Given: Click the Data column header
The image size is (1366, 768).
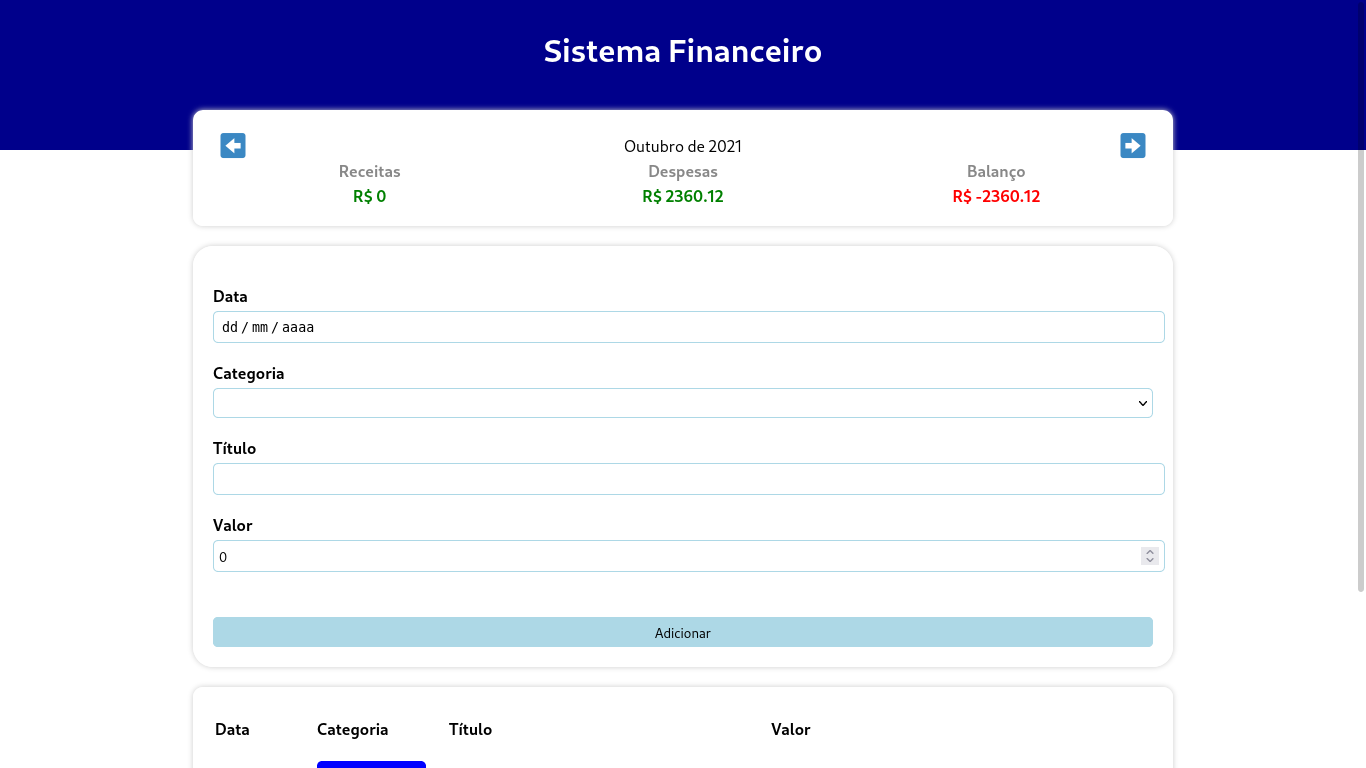Looking at the screenshot, I should coord(231,729).
